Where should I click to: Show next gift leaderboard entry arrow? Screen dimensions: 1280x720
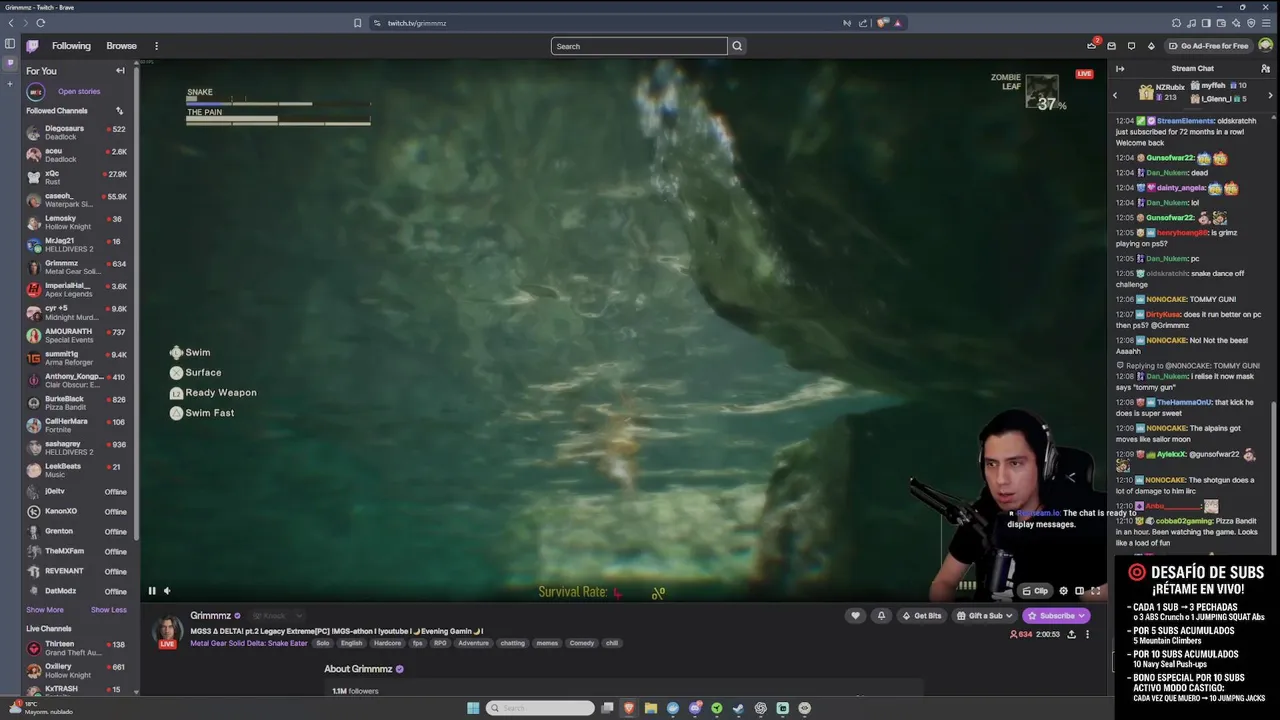coord(1271,95)
